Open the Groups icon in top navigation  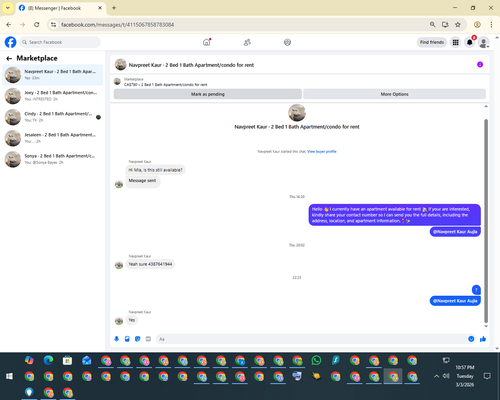point(287,42)
